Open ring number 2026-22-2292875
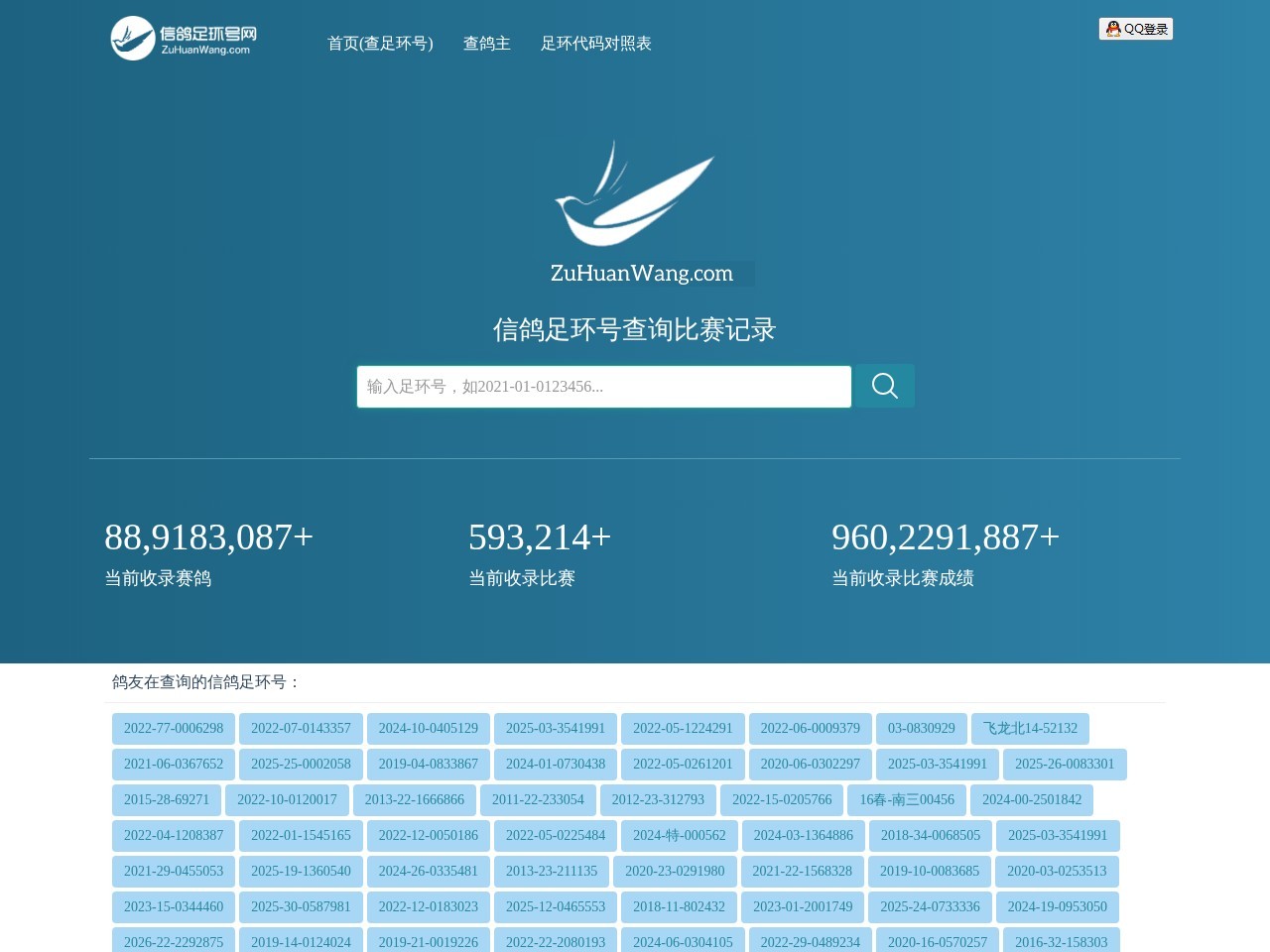 [x=174, y=940]
